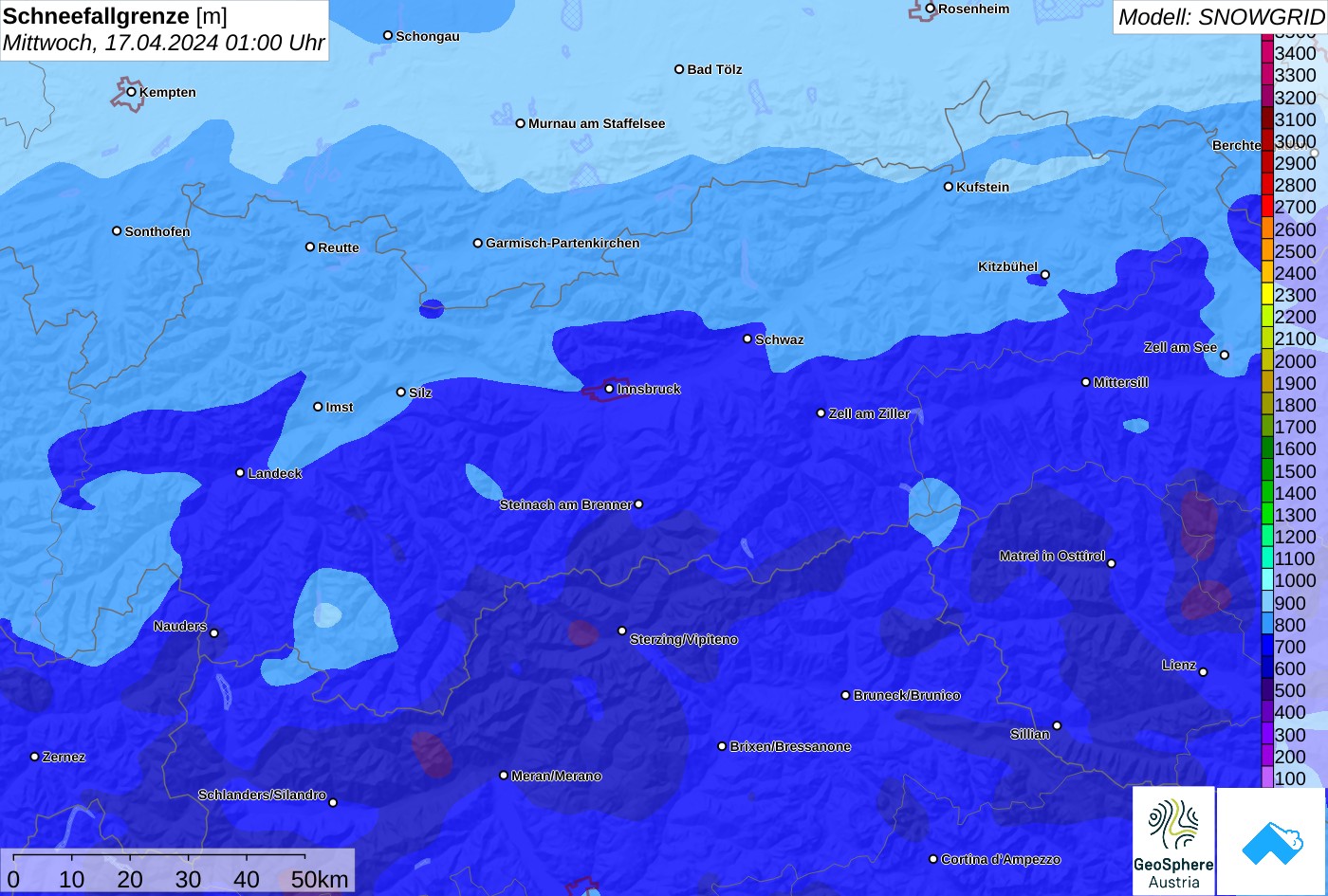Click the 2700 red legend swatch
Screen dimensions: 1328x896
pos(1267,207)
